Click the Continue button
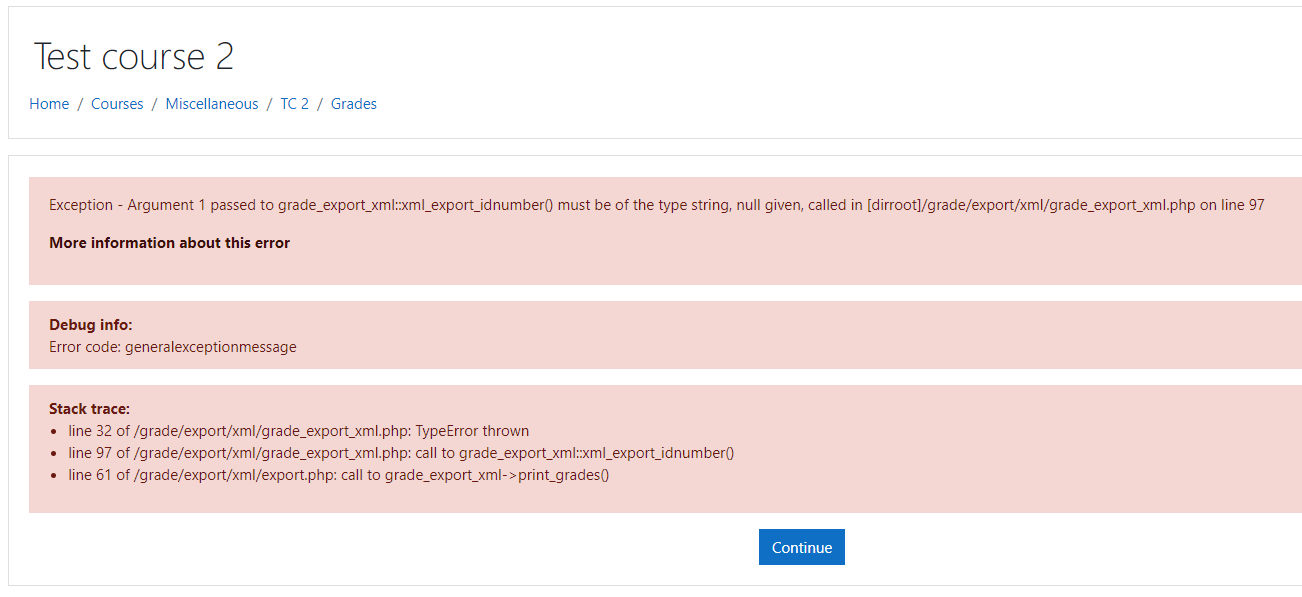The width and height of the screenshot is (1302, 597). (x=802, y=547)
